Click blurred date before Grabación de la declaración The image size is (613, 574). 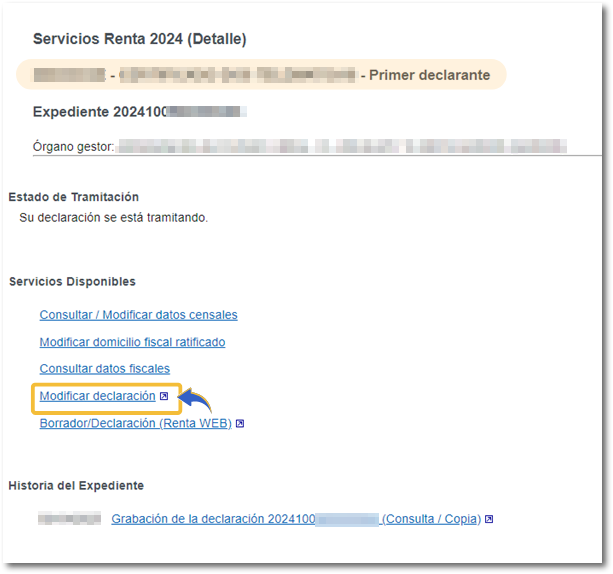pyautogui.click(x=69, y=520)
